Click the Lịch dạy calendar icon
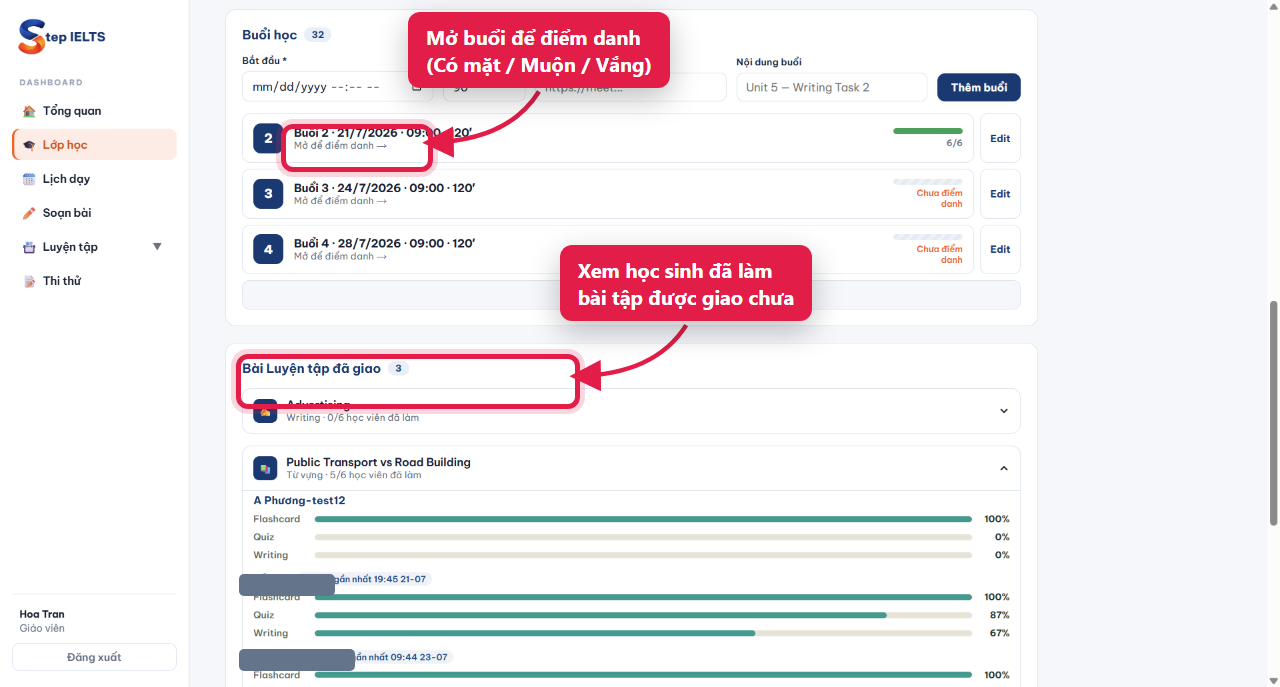Screen dimensions: 1280x687 click(29, 179)
